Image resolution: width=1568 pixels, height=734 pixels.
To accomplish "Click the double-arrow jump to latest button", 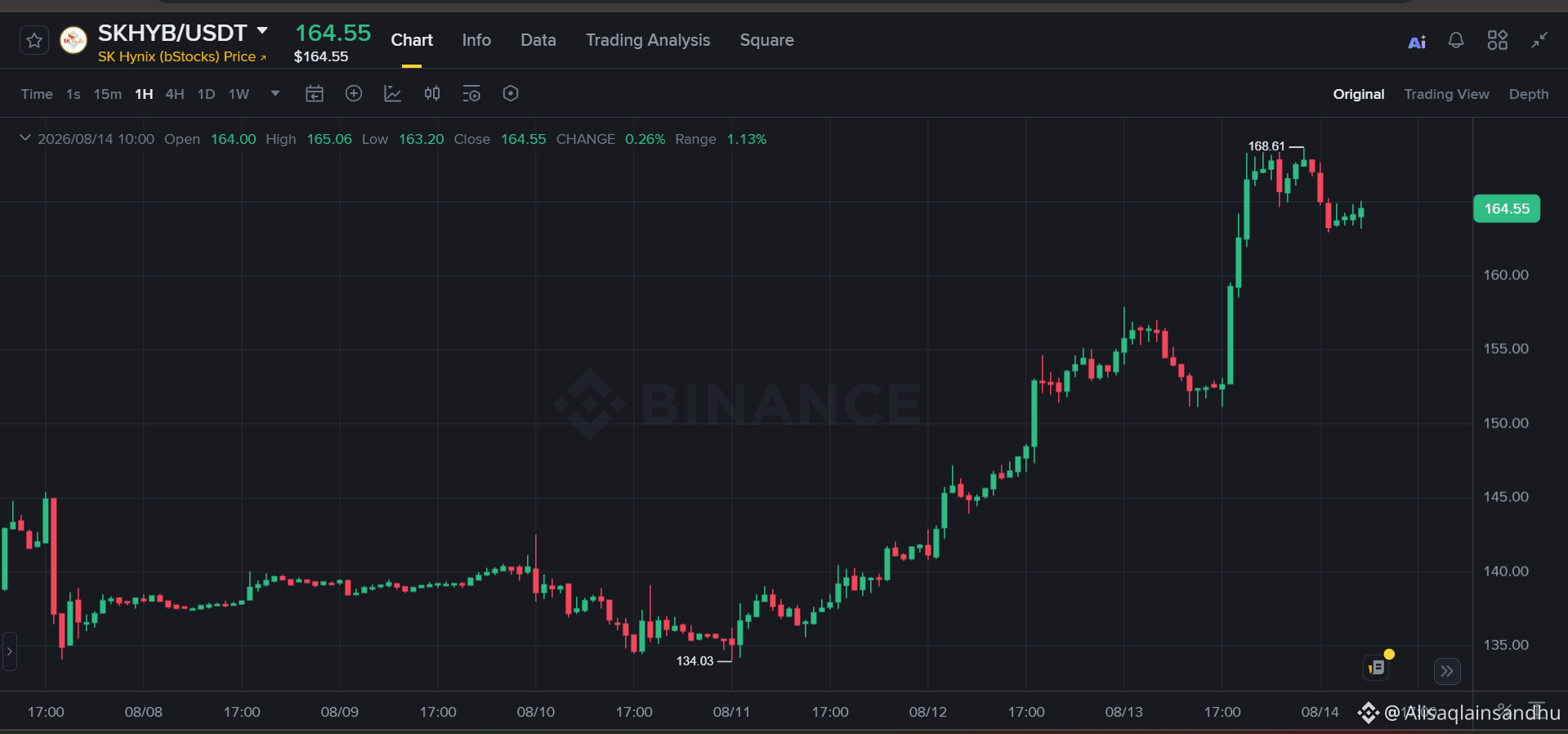I will coord(1447,671).
